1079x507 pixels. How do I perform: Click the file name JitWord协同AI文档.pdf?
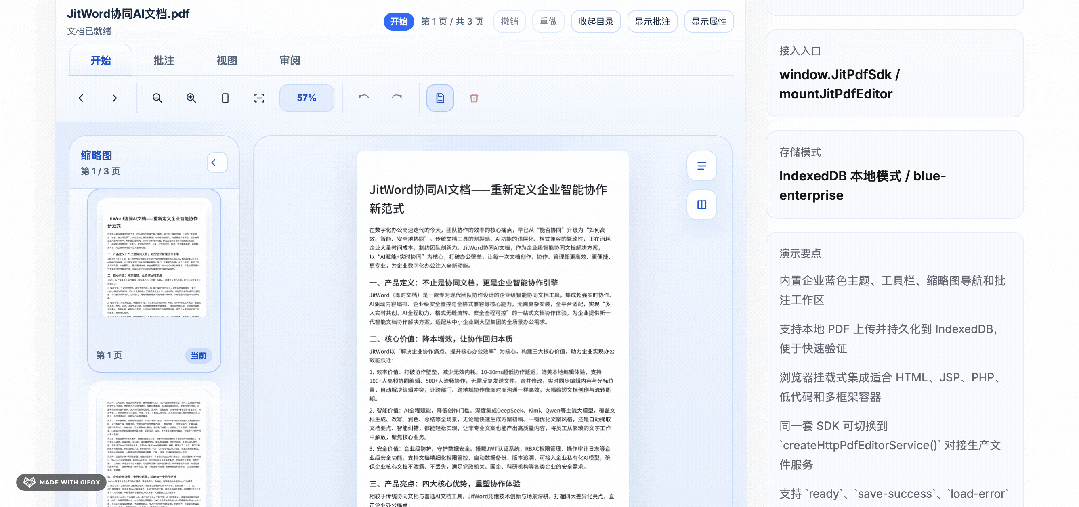click(128, 14)
